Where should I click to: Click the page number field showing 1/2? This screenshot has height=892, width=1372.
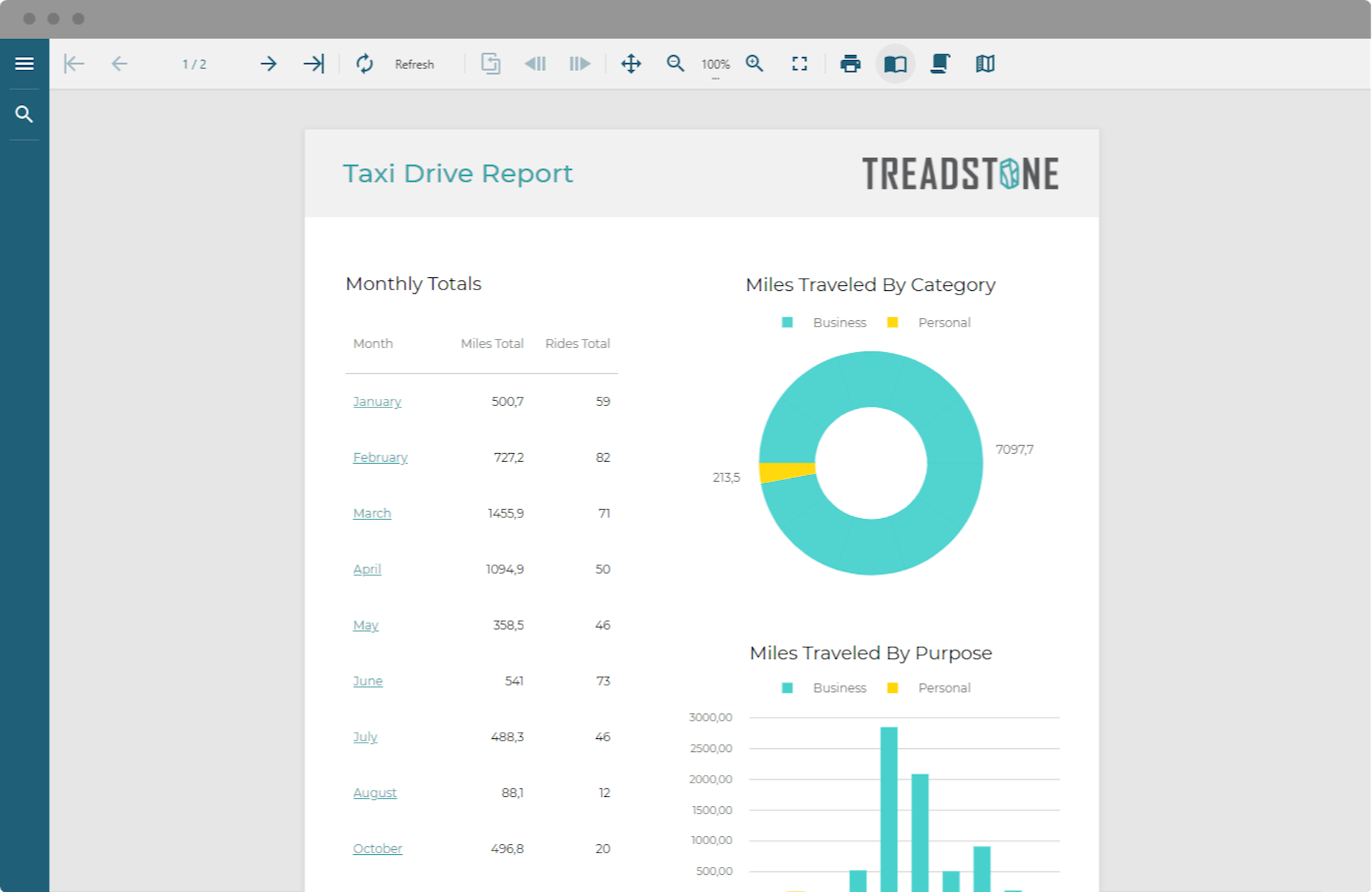[194, 64]
